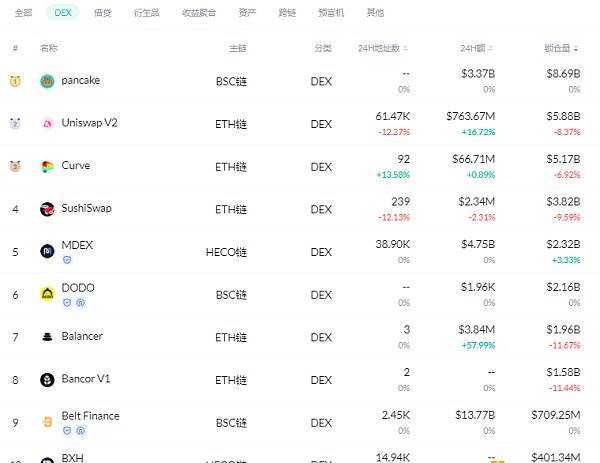The width and height of the screenshot is (600, 463).
Task: Click the shield badge under Belt Finance
Action: pos(67,430)
